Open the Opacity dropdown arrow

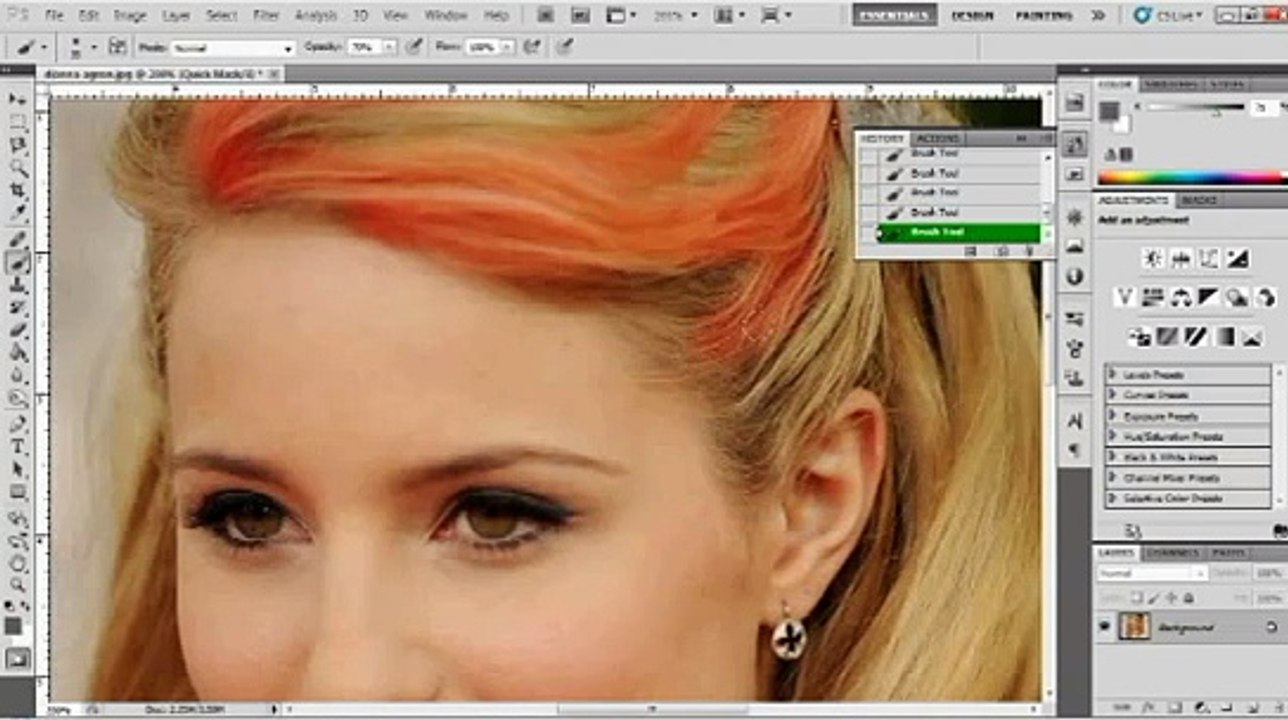(x=389, y=47)
